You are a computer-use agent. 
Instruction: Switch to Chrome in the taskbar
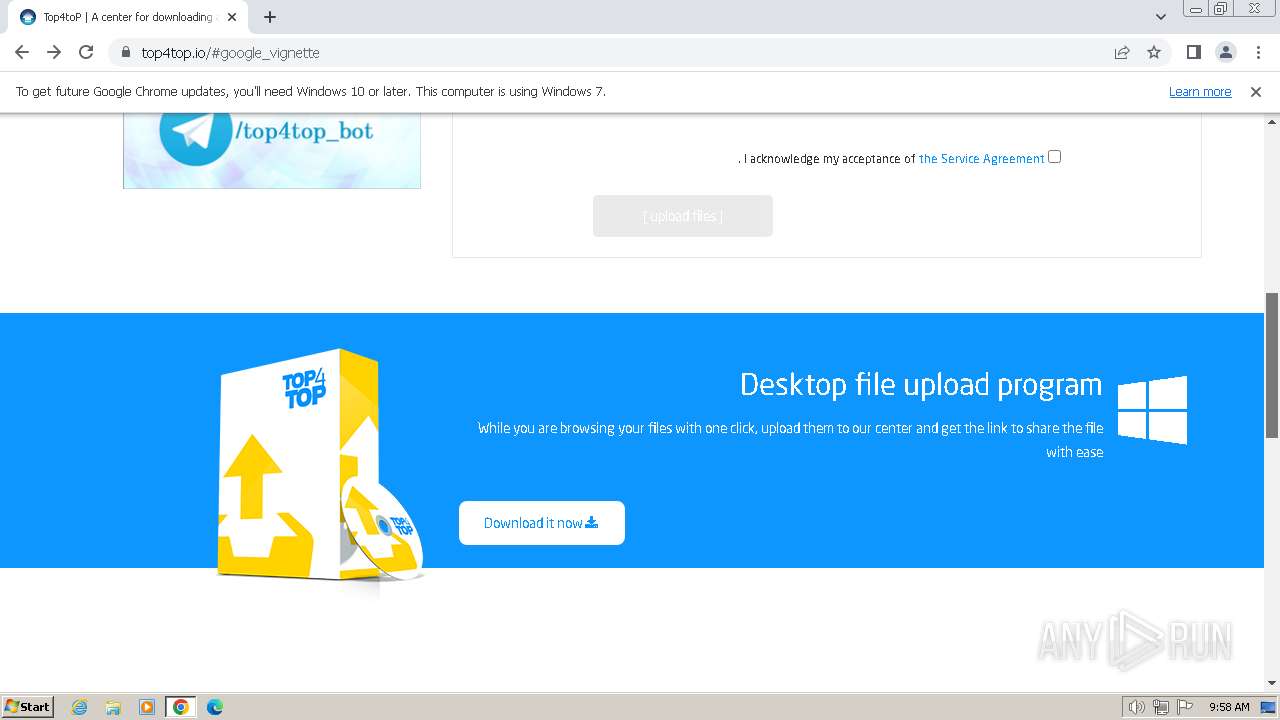coord(181,707)
